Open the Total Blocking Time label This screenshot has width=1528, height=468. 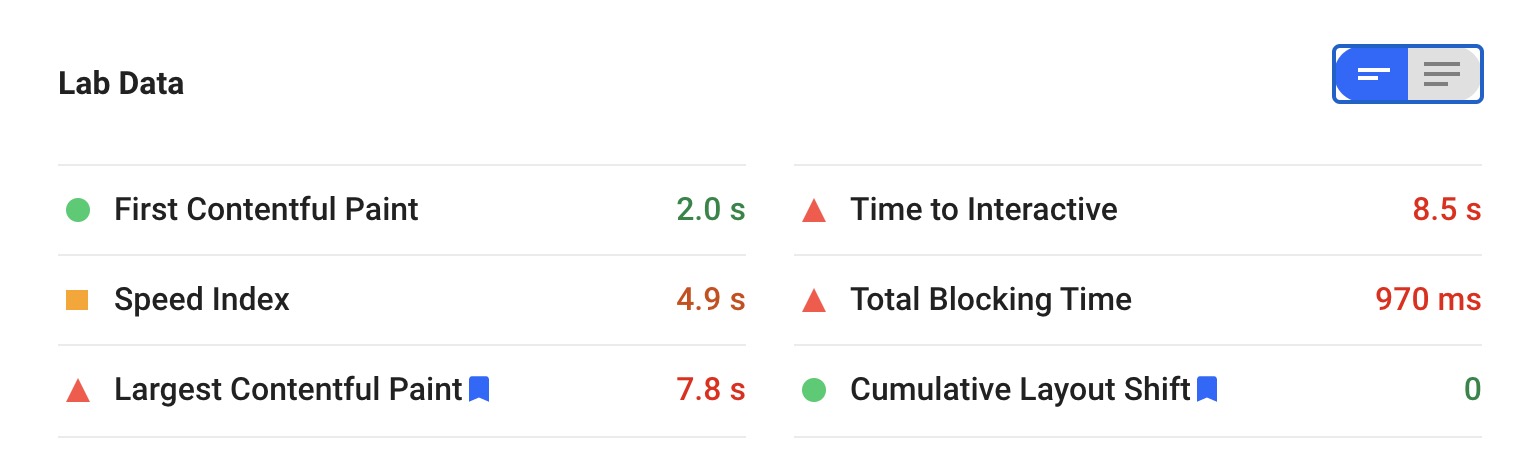point(991,300)
